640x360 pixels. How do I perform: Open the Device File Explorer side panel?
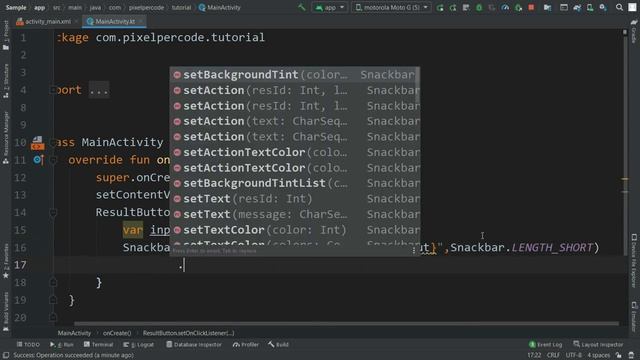[634, 260]
